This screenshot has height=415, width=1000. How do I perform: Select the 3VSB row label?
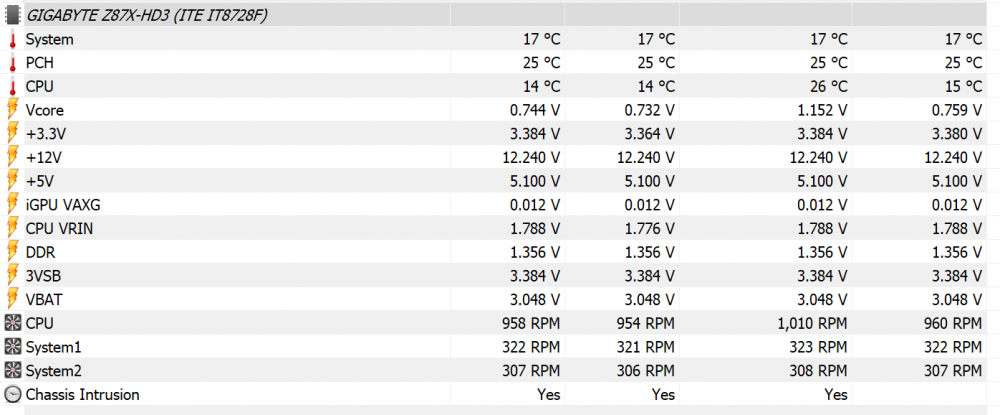point(43,275)
